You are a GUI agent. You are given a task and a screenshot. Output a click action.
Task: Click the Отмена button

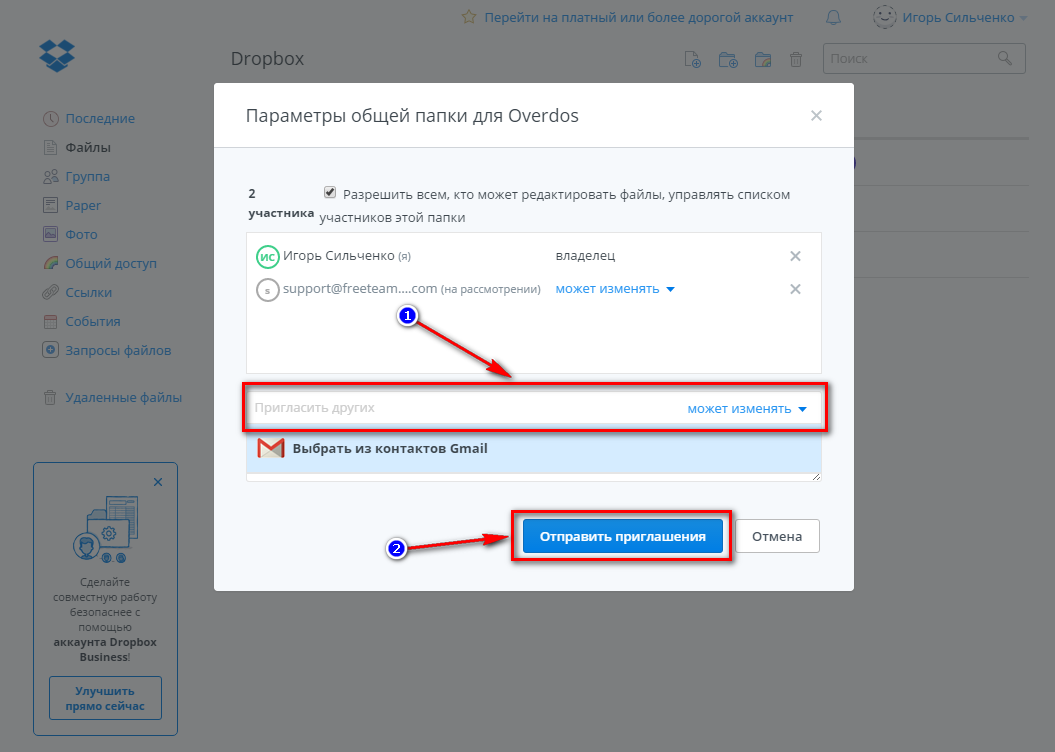point(776,536)
